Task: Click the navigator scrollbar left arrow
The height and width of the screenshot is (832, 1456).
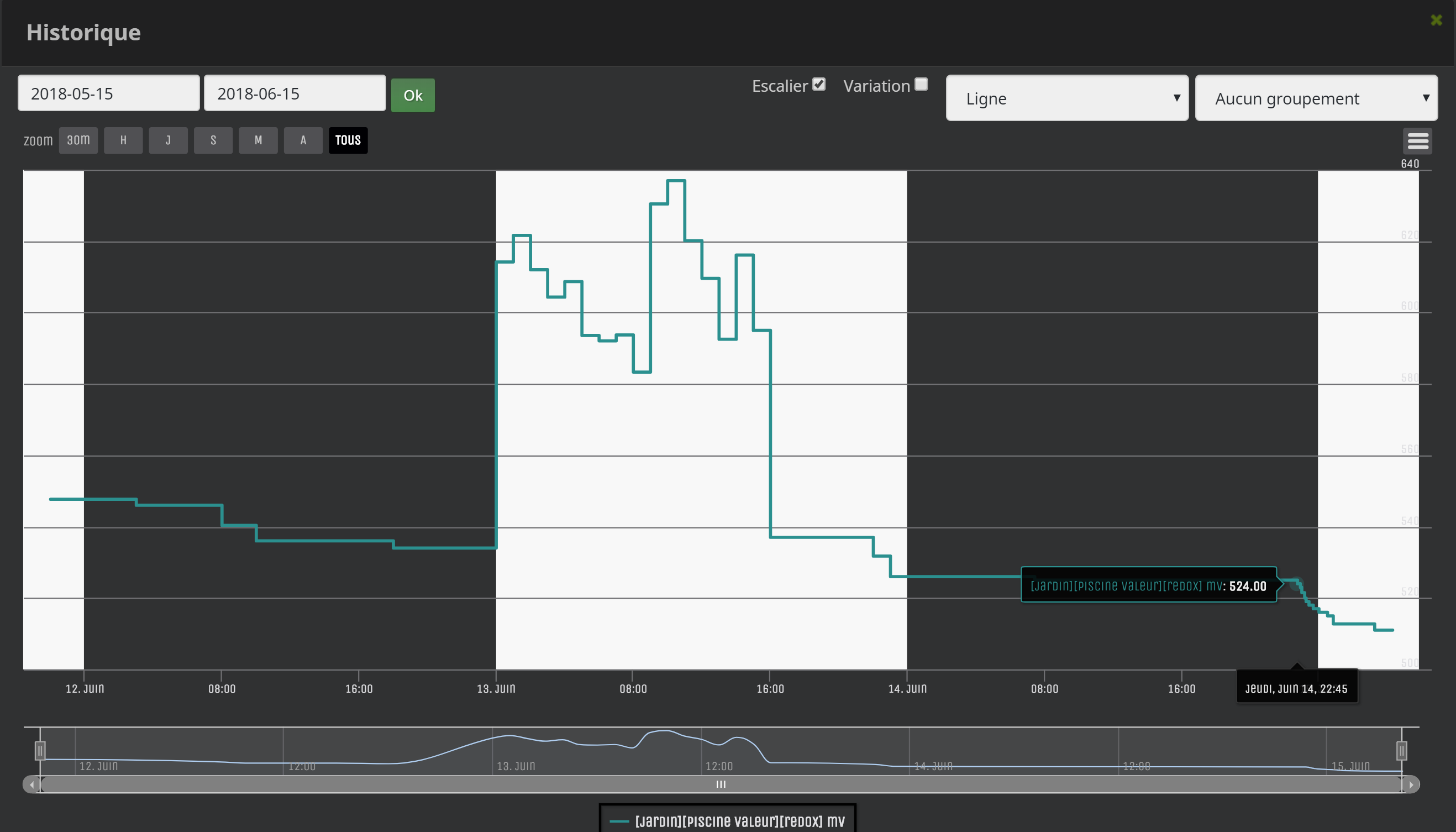Action: pos(31,784)
